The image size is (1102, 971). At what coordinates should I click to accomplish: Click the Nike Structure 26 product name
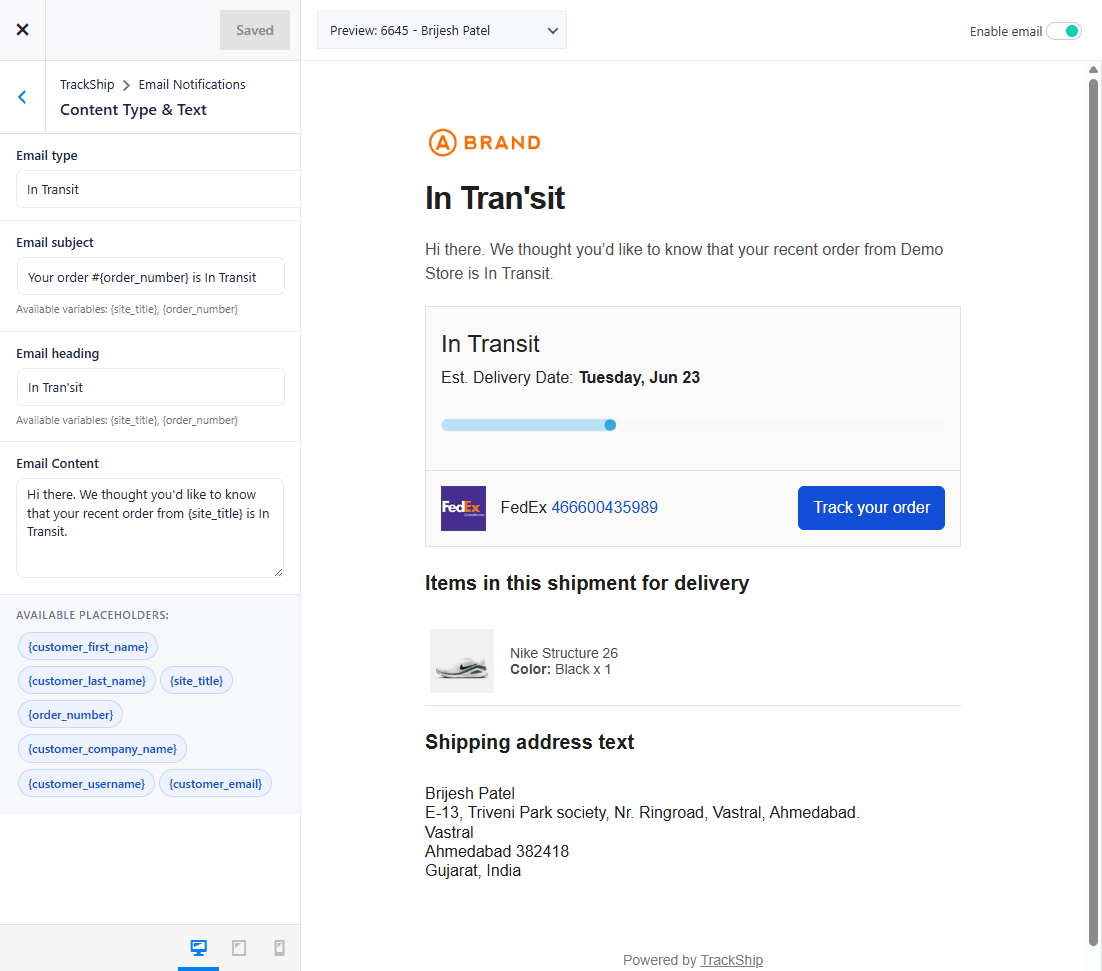tap(564, 653)
